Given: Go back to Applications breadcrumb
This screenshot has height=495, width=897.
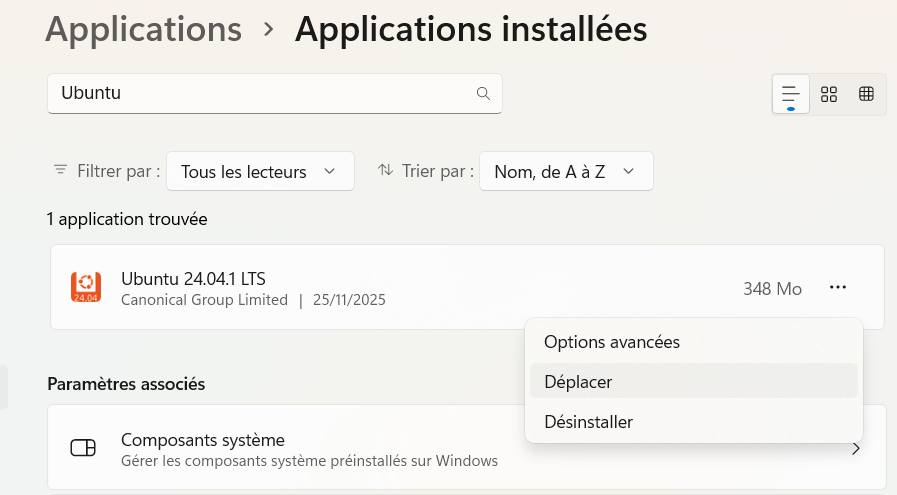Looking at the screenshot, I should click(144, 29).
